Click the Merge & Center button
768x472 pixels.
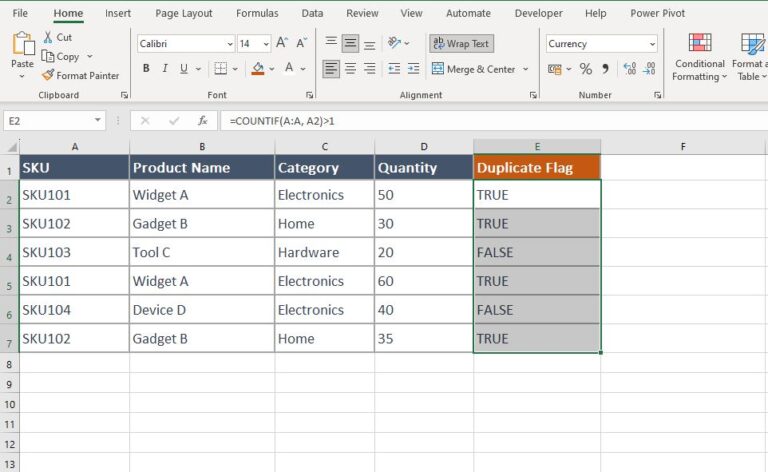[x=473, y=69]
